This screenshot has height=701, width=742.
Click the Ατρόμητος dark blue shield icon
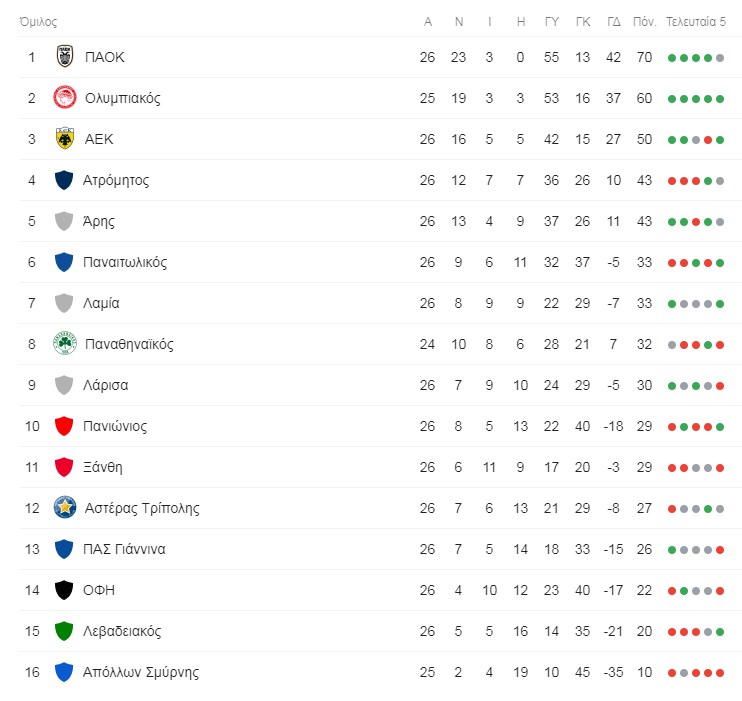click(64, 180)
